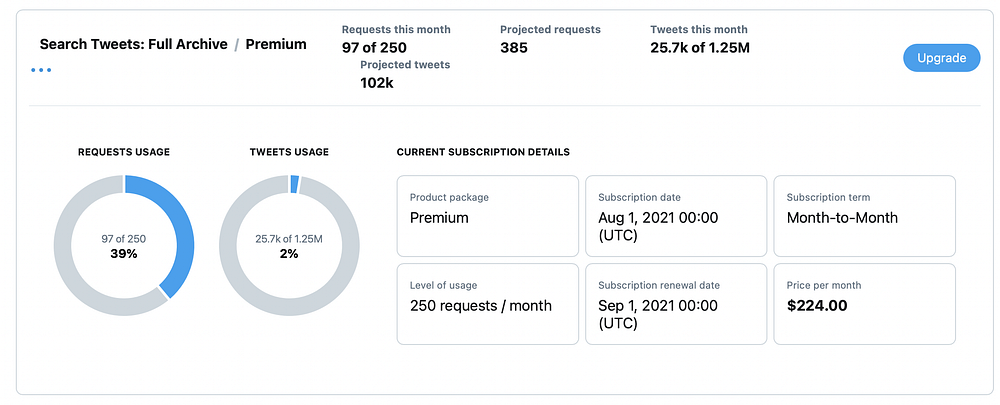Select the Product package Premium card

pyautogui.click(x=487, y=215)
